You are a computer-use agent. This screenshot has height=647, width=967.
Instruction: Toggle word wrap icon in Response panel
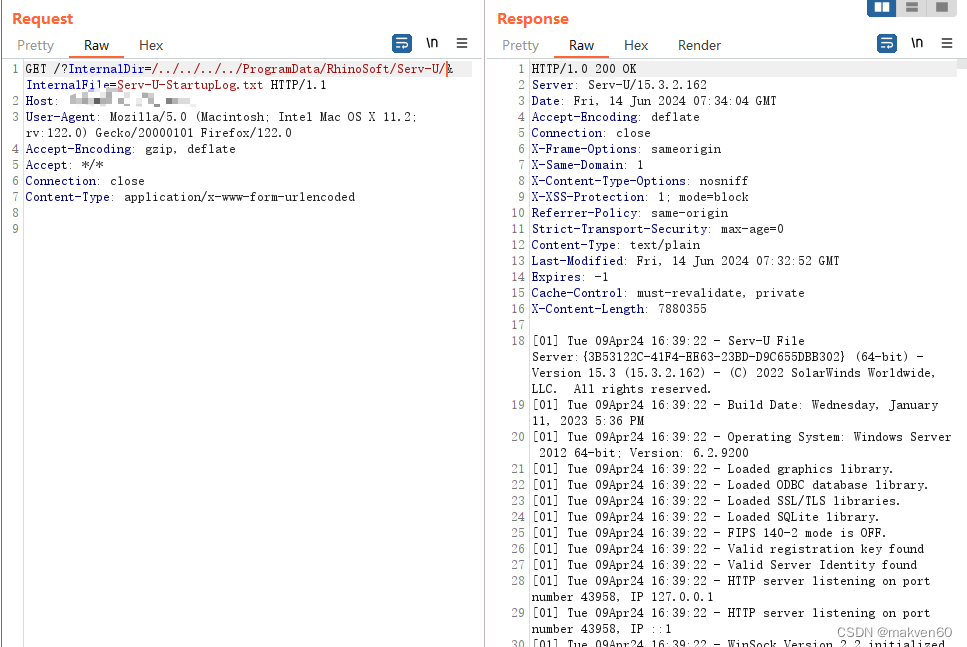click(887, 43)
